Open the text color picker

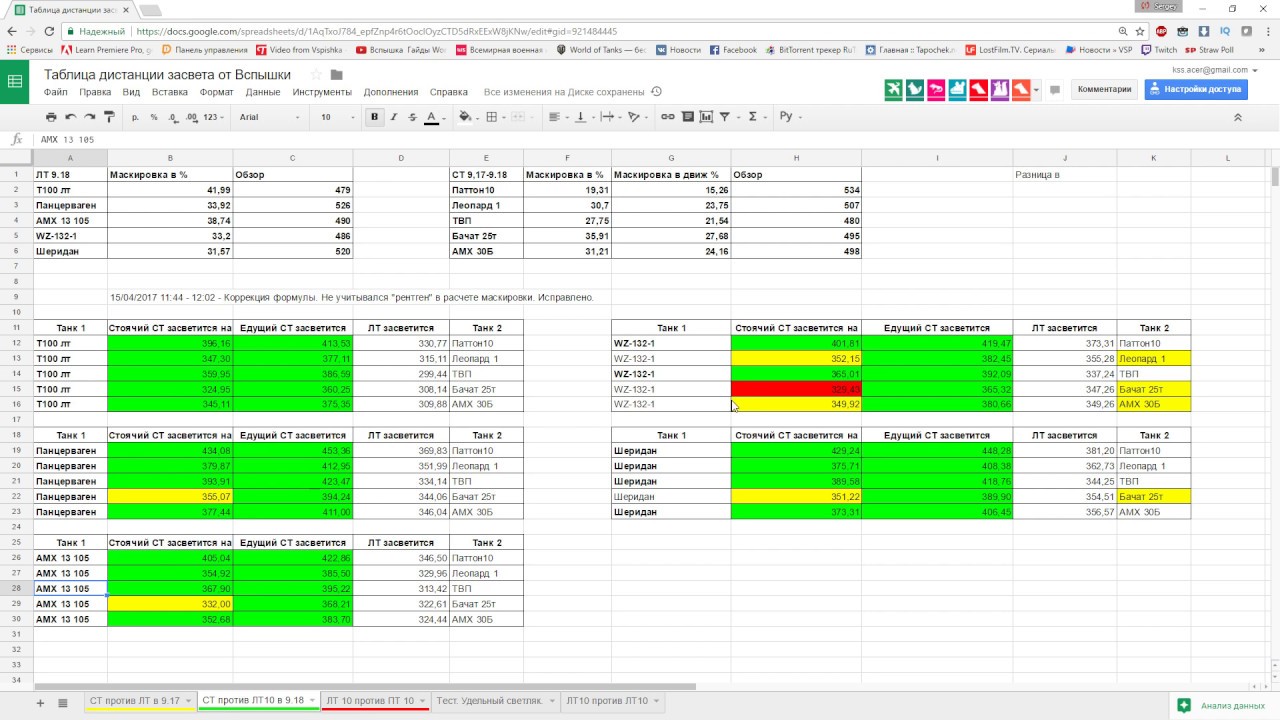click(433, 117)
